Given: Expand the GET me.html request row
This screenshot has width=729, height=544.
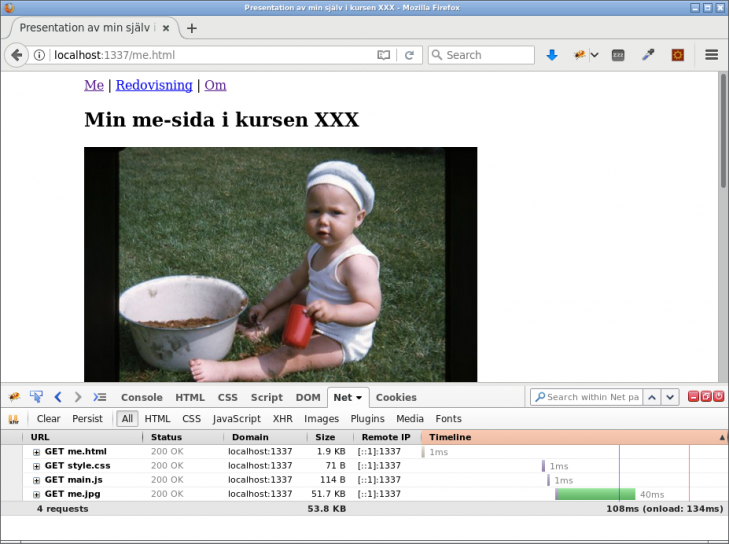Looking at the screenshot, I should [36, 452].
